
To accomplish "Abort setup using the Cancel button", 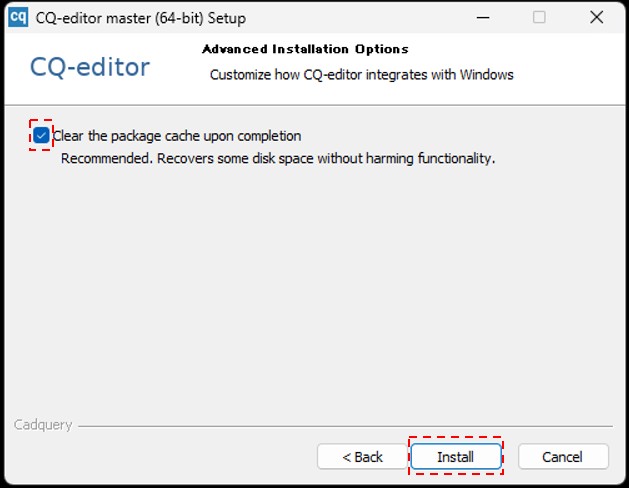I will [562, 457].
